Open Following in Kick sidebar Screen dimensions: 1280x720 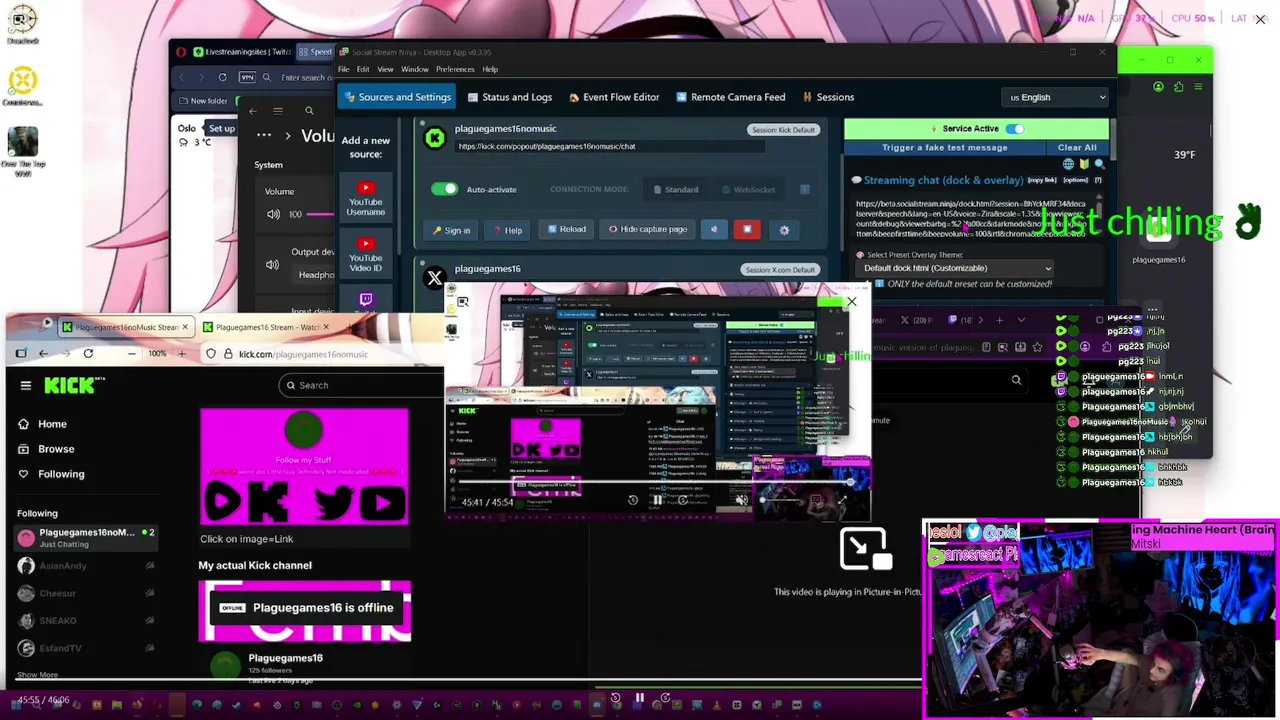point(61,474)
